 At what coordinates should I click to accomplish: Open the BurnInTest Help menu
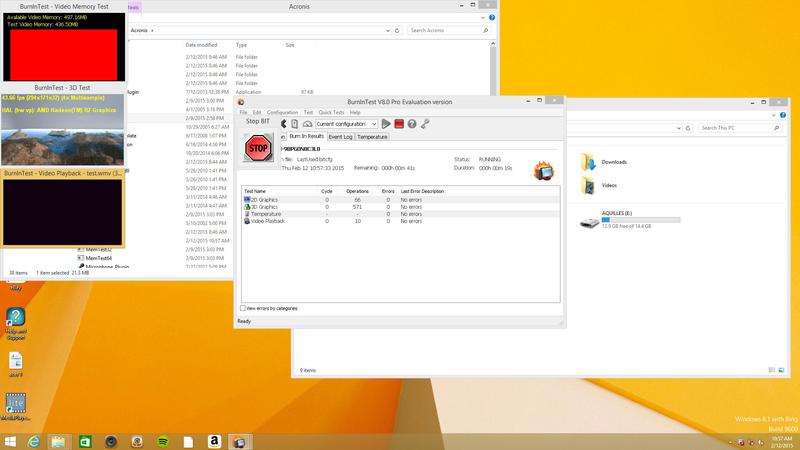point(355,112)
